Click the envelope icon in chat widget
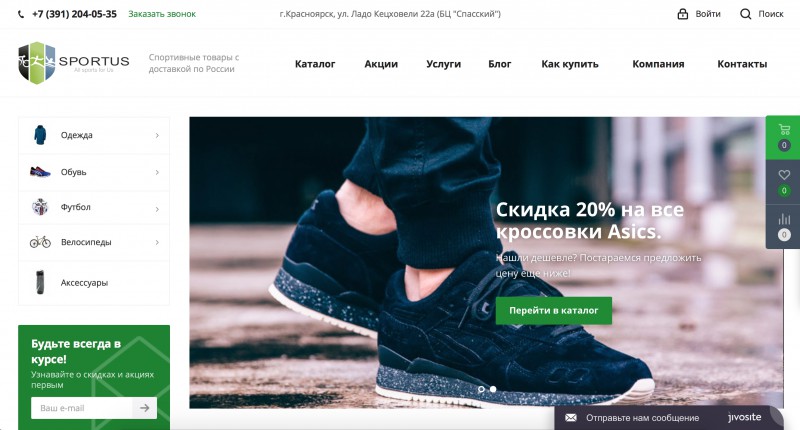This screenshot has height=430, width=800. (x=571, y=418)
